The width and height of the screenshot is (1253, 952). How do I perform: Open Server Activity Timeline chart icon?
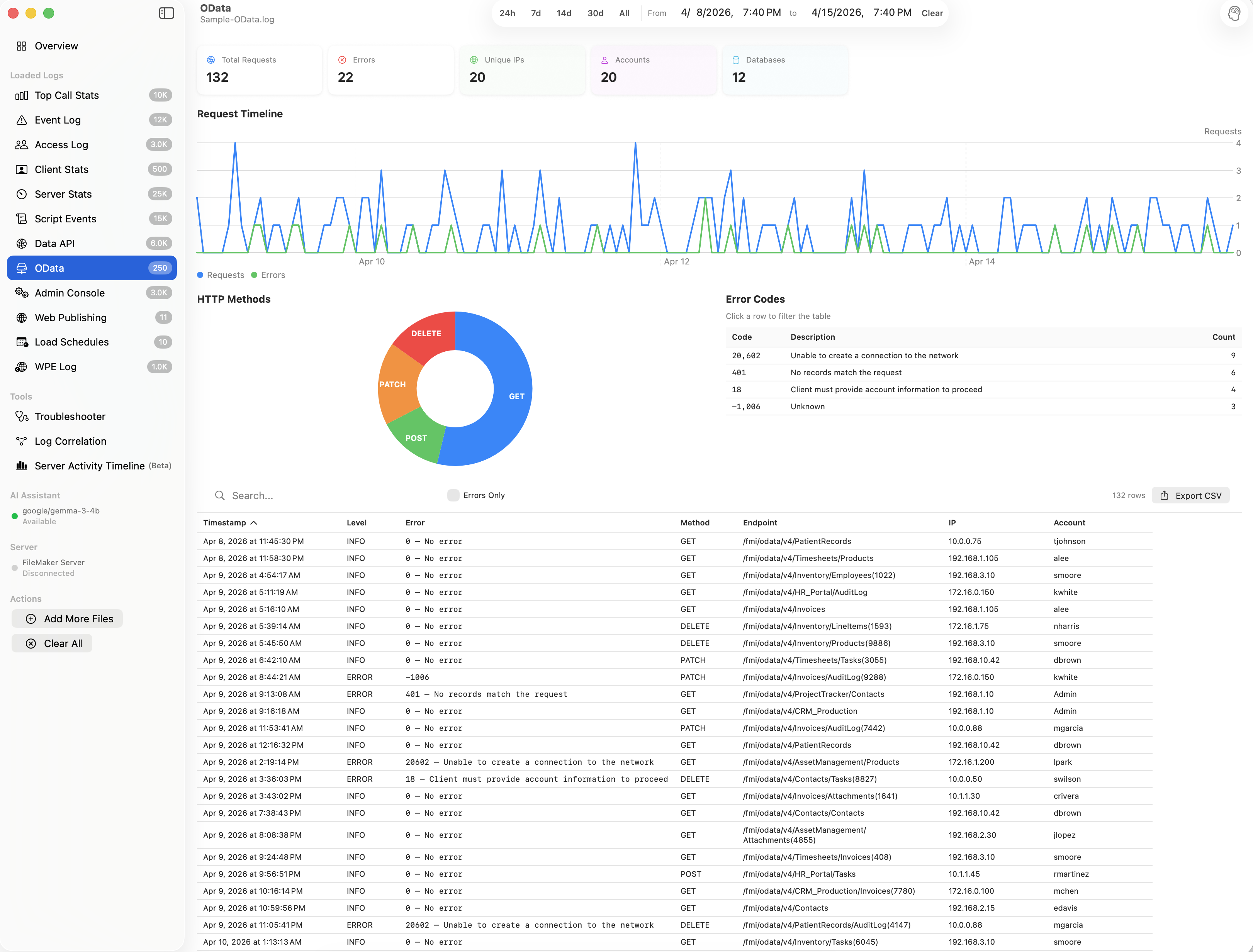[x=22, y=466]
